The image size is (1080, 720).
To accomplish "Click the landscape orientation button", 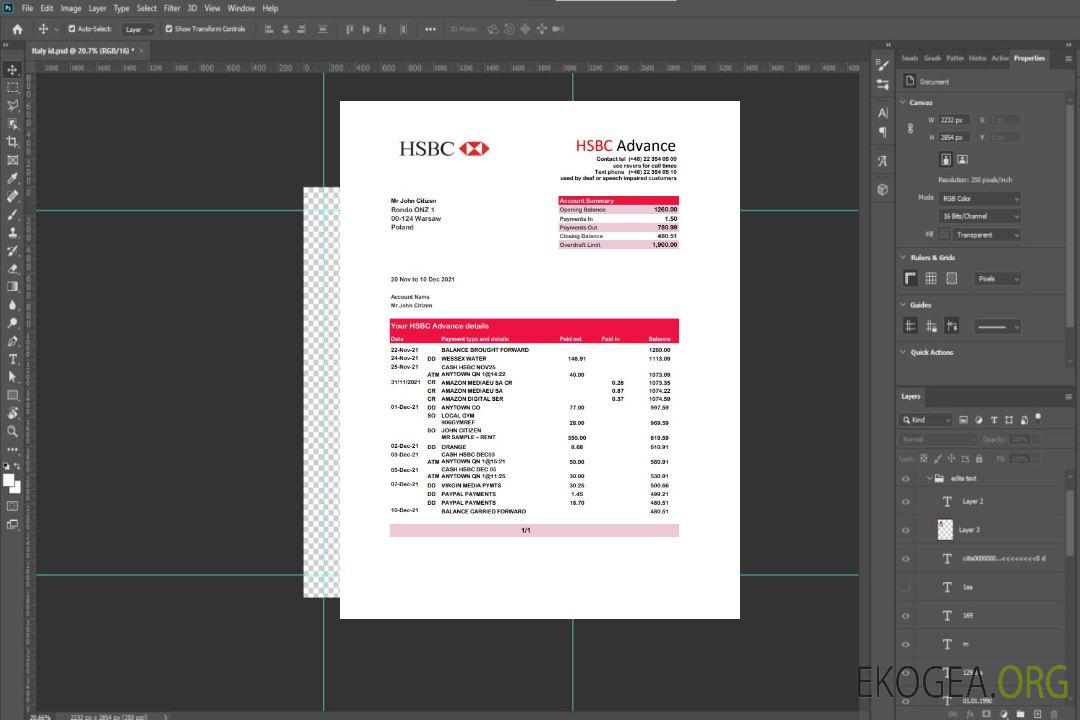I will point(962,160).
